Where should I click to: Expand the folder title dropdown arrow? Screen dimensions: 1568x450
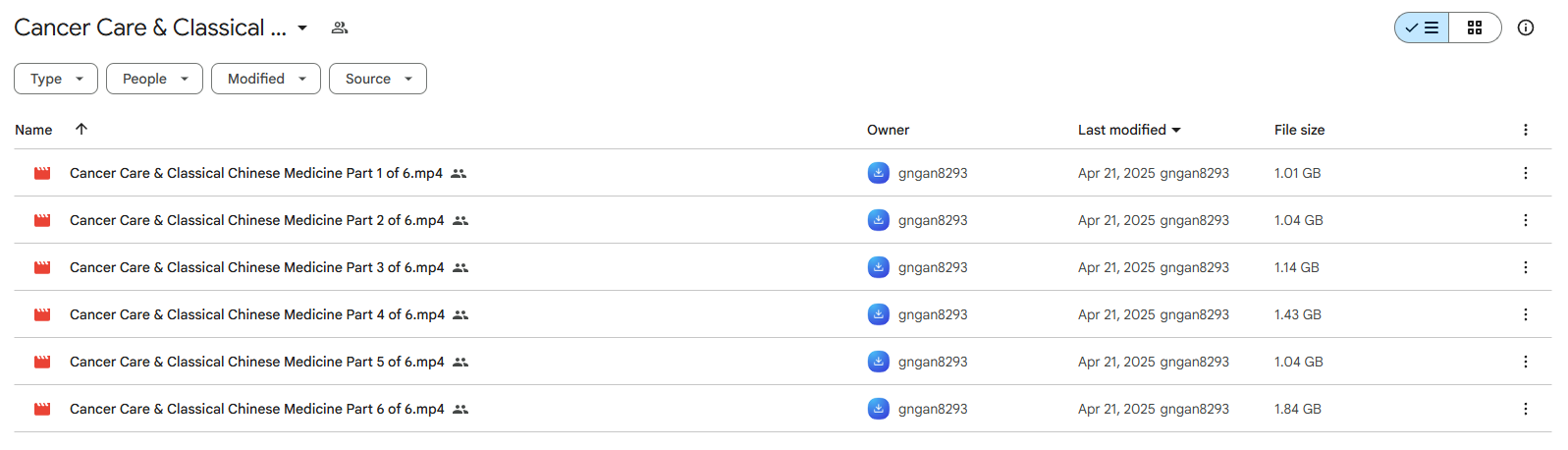(302, 28)
